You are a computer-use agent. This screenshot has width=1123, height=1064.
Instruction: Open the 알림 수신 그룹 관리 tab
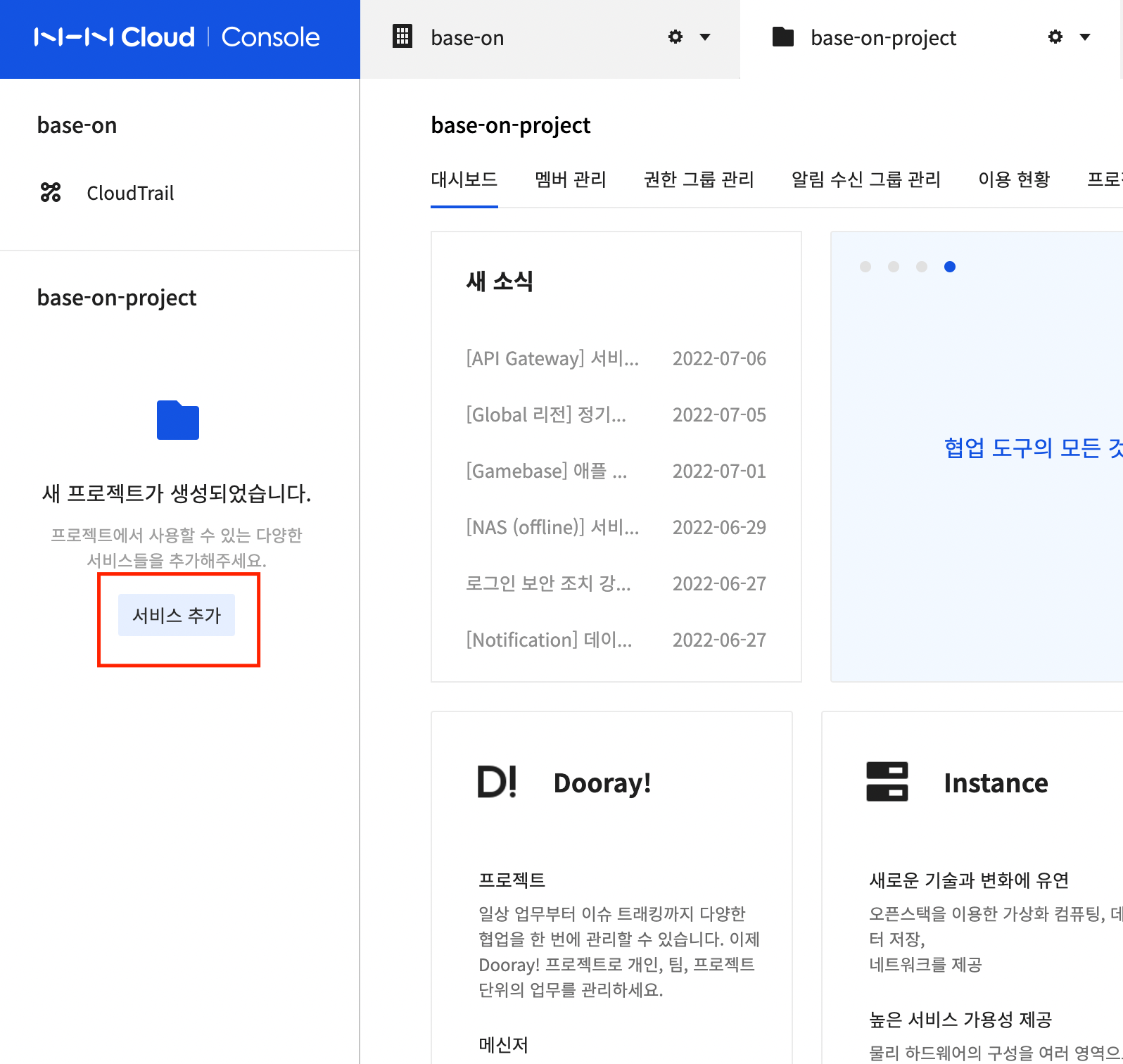(x=866, y=179)
